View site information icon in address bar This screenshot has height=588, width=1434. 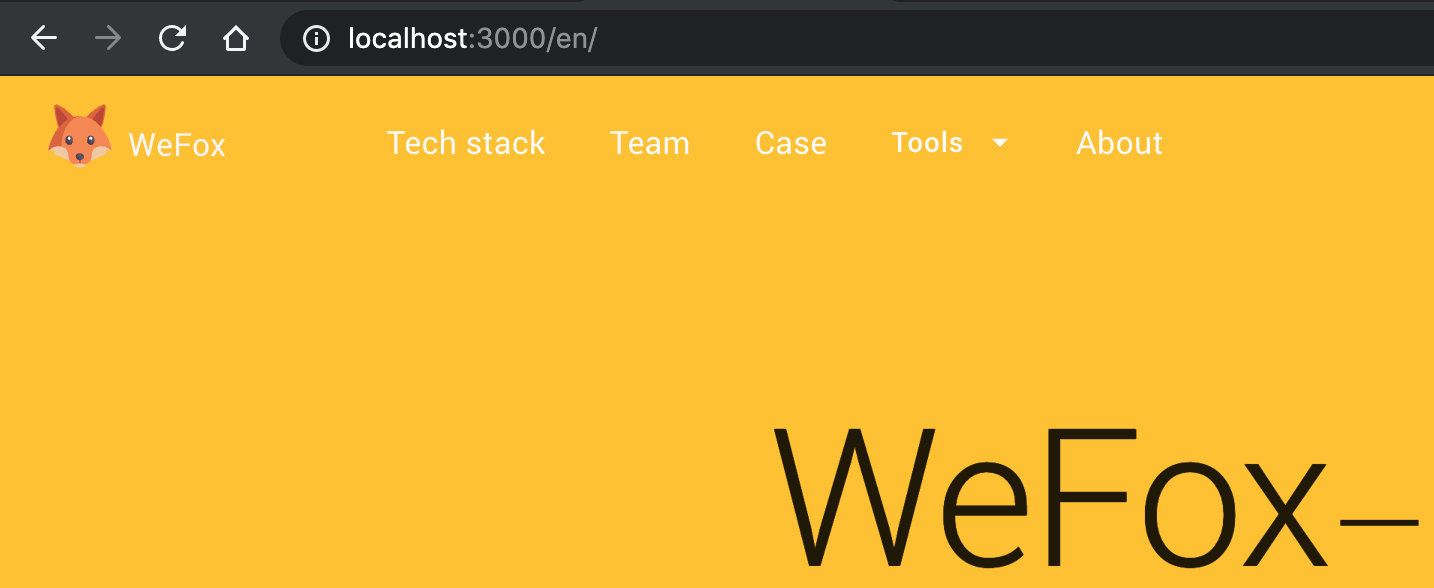tap(316, 39)
